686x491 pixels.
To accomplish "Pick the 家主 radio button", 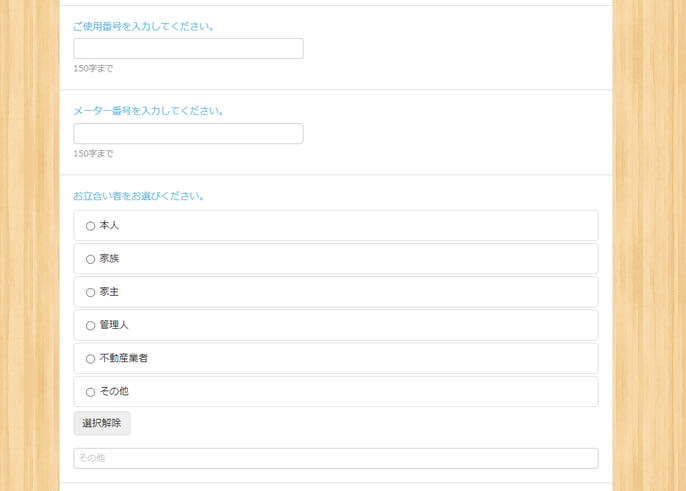I will point(90,292).
